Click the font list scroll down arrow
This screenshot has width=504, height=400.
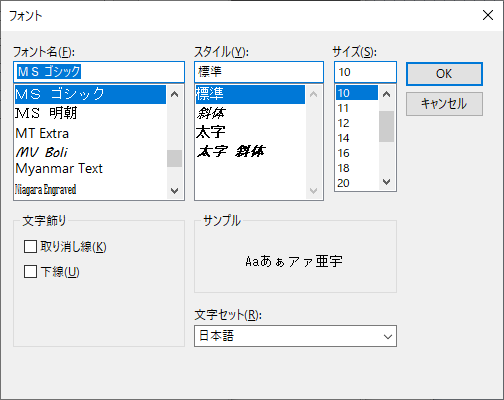tap(174, 191)
